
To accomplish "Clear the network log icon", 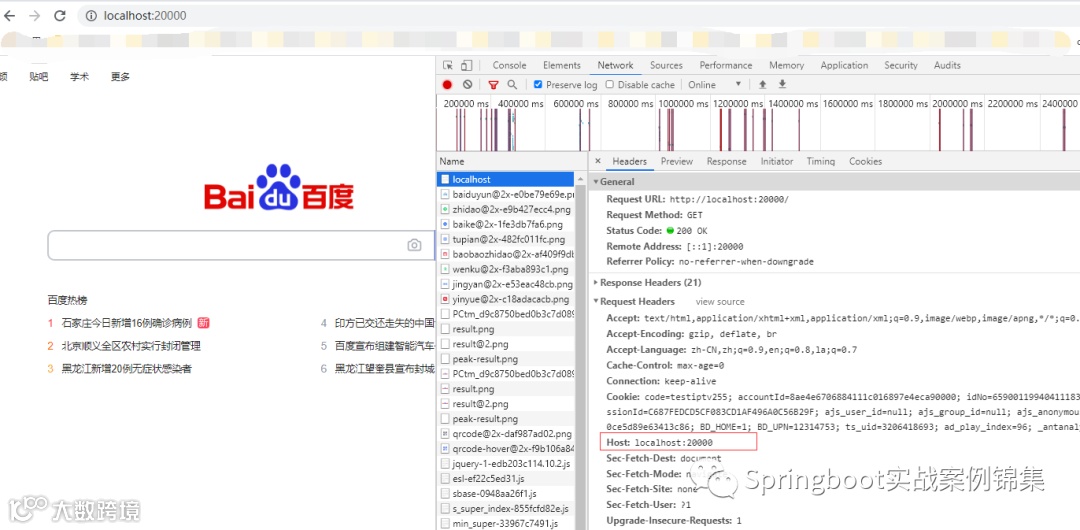I will [x=468, y=85].
